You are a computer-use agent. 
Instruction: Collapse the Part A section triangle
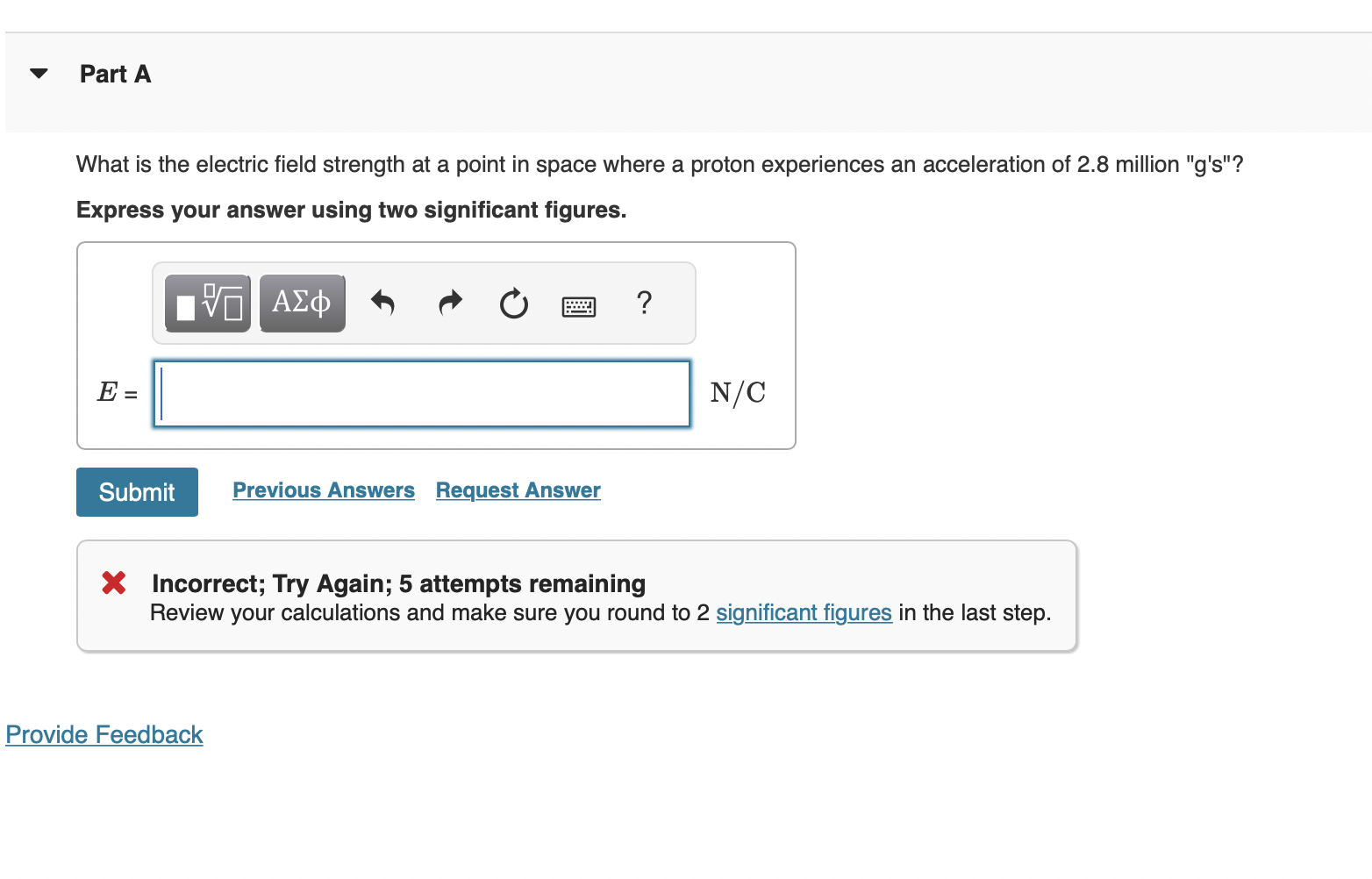(x=39, y=74)
